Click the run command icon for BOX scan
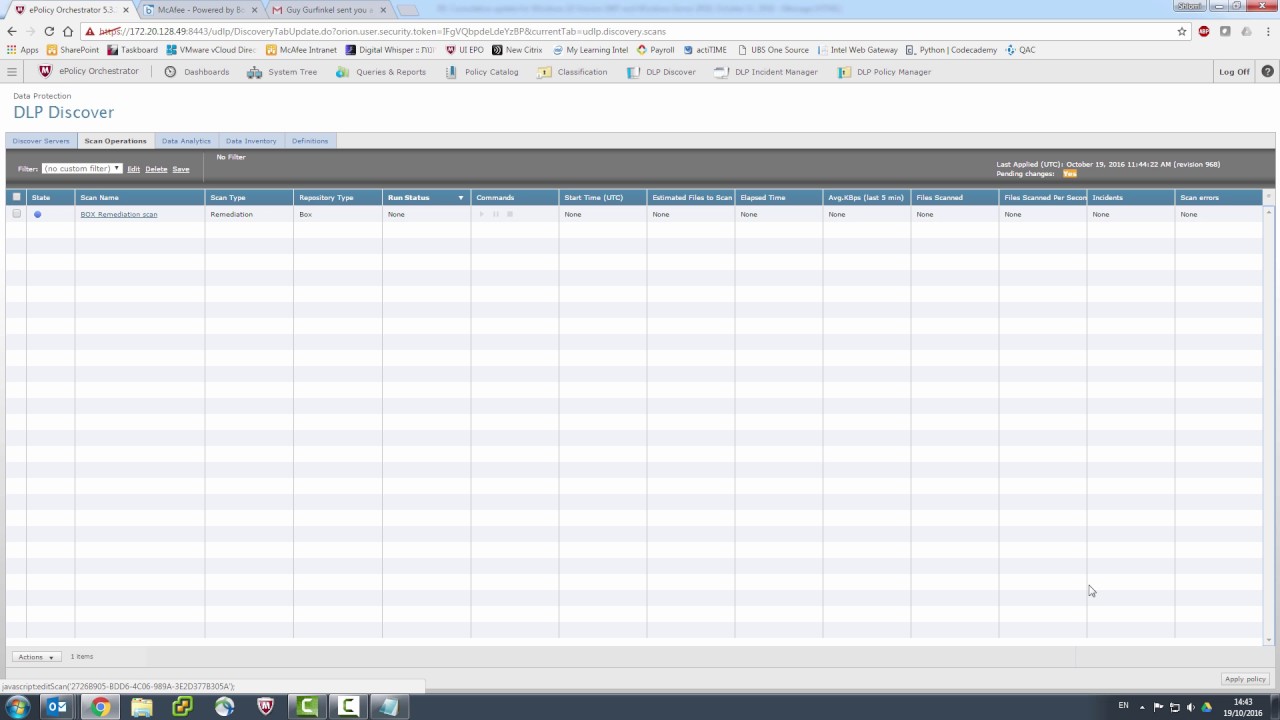 click(x=481, y=214)
